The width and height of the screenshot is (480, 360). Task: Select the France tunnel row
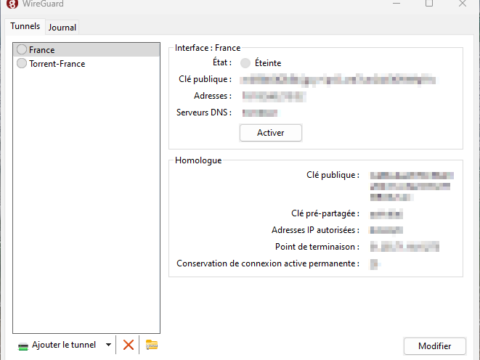86,50
